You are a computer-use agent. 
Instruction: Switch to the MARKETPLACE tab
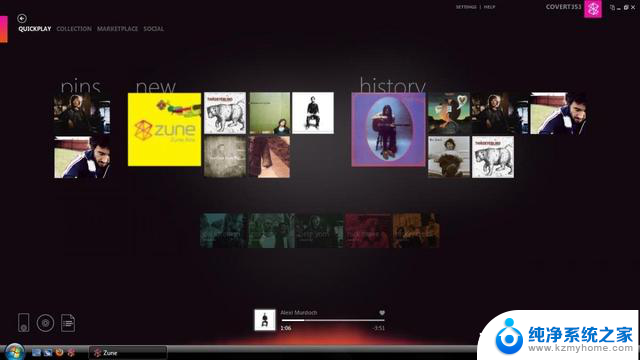pos(117,29)
